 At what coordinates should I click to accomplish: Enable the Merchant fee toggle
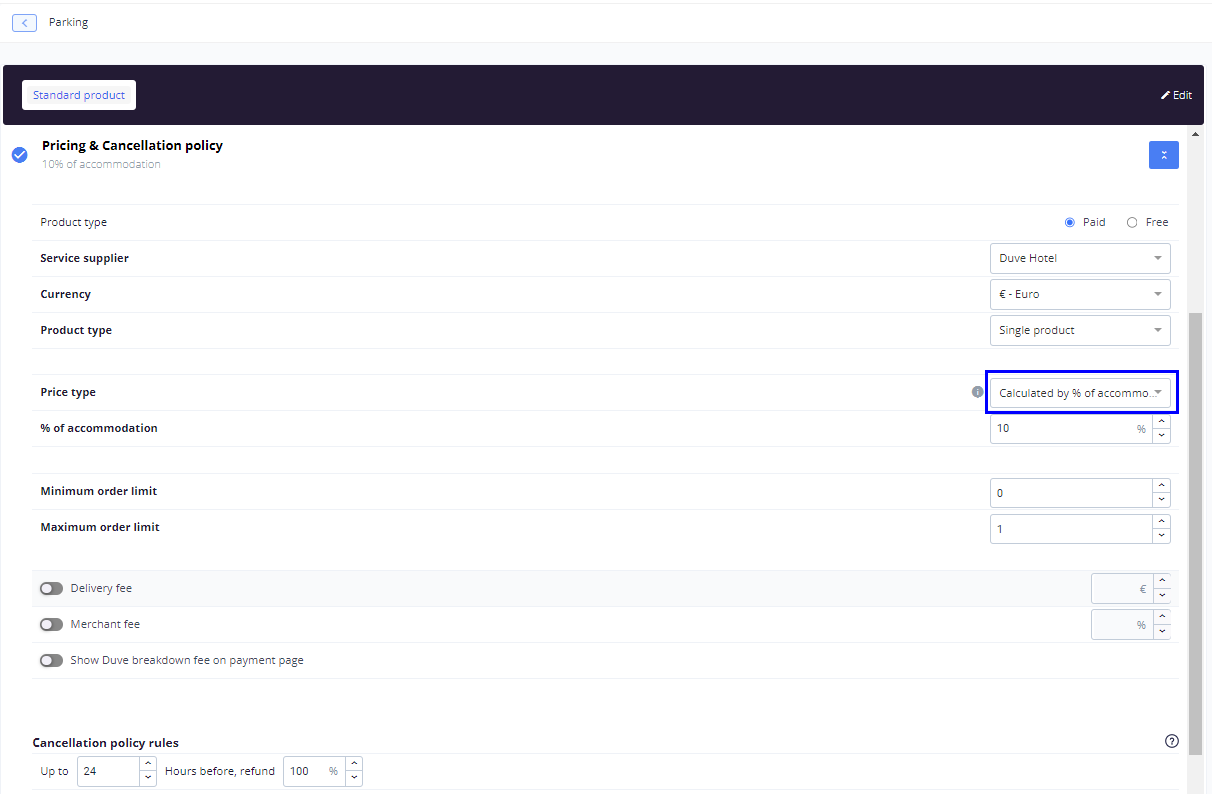[x=51, y=624]
